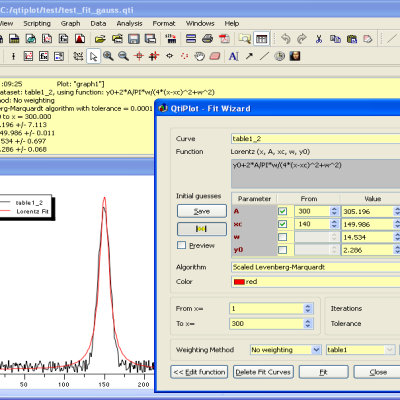This screenshot has width=400, height=400.
Task: Open the Help menu
Action: point(232,23)
